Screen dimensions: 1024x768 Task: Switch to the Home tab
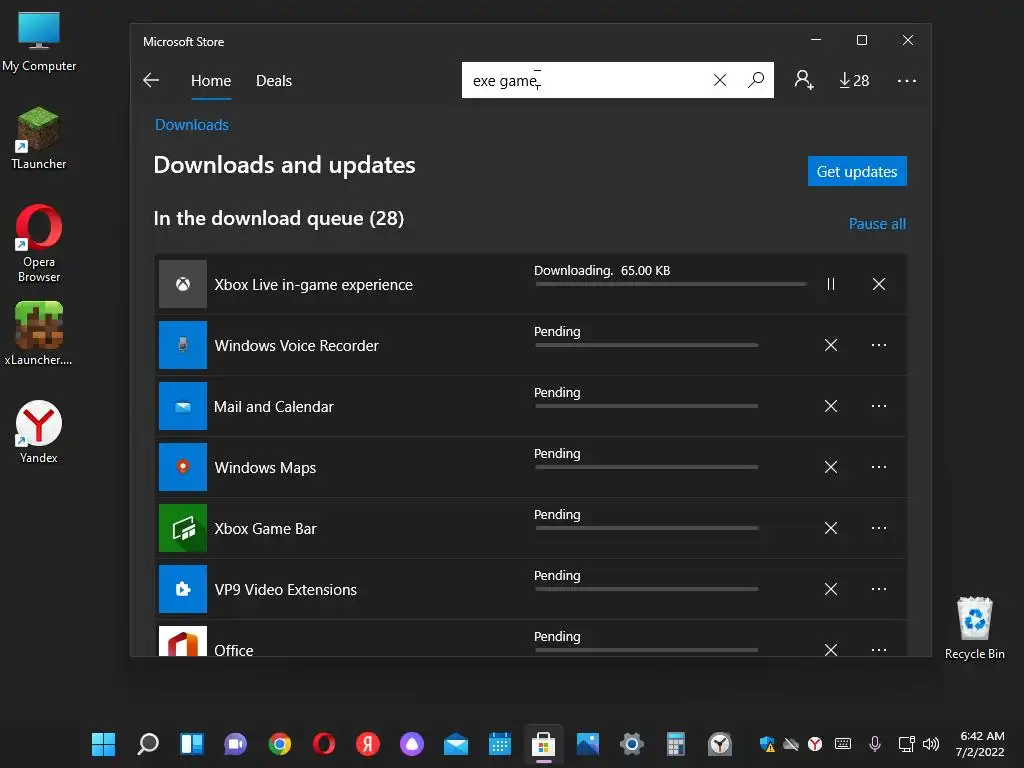coord(211,81)
